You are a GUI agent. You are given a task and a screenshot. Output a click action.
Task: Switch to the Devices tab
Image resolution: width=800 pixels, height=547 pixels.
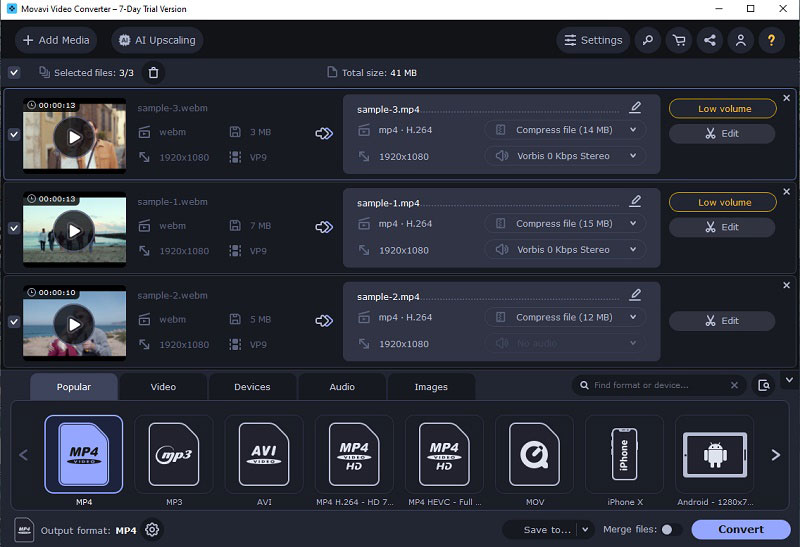coord(252,387)
